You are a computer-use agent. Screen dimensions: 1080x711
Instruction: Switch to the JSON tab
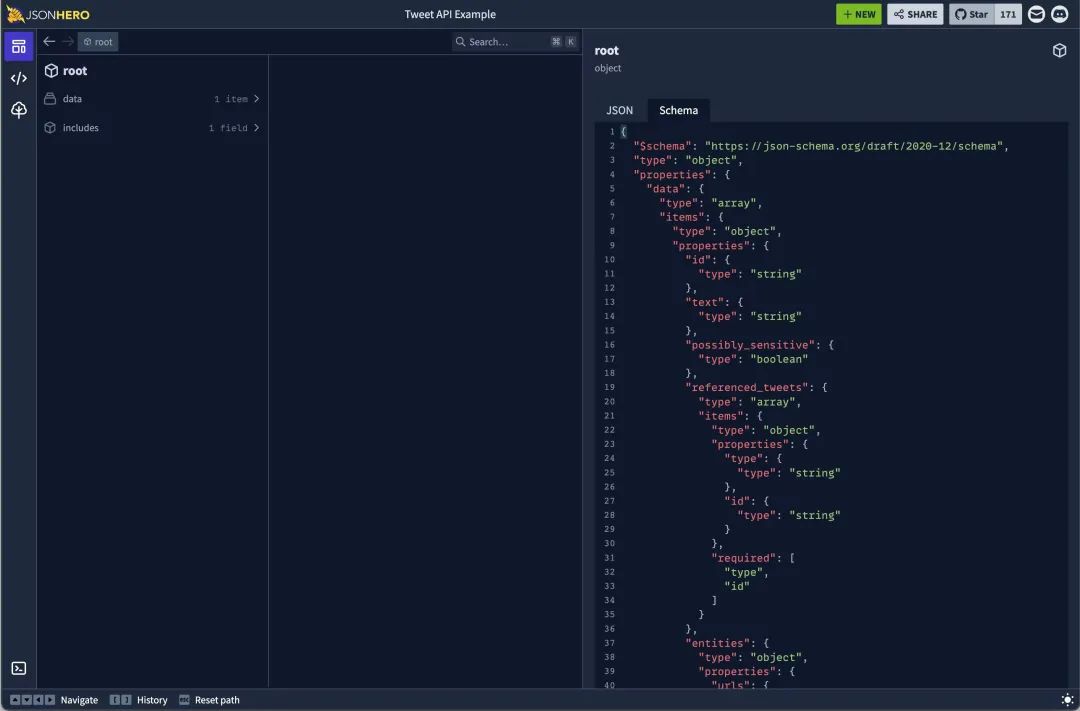coord(619,110)
